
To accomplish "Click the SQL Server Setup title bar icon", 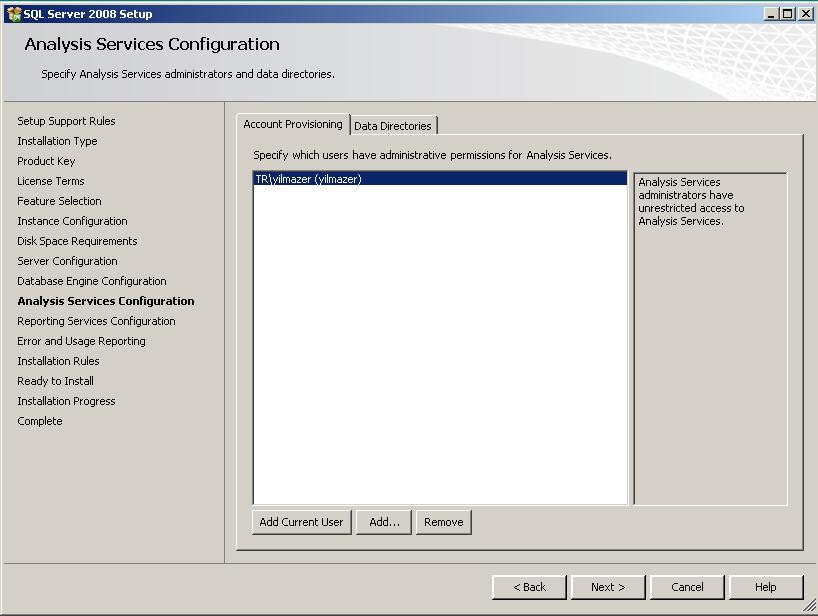I will click(14, 14).
